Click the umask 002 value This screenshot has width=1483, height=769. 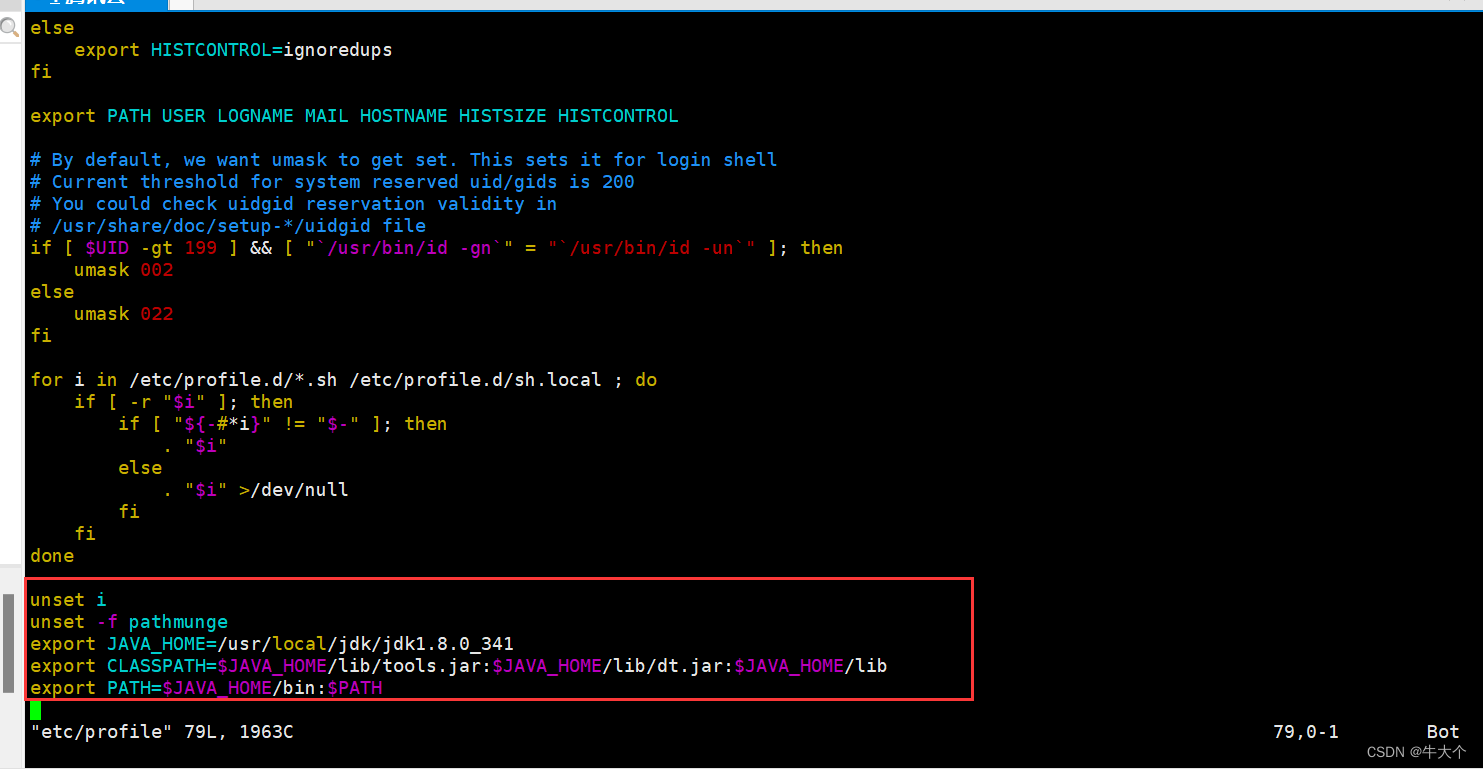[x=157, y=269]
